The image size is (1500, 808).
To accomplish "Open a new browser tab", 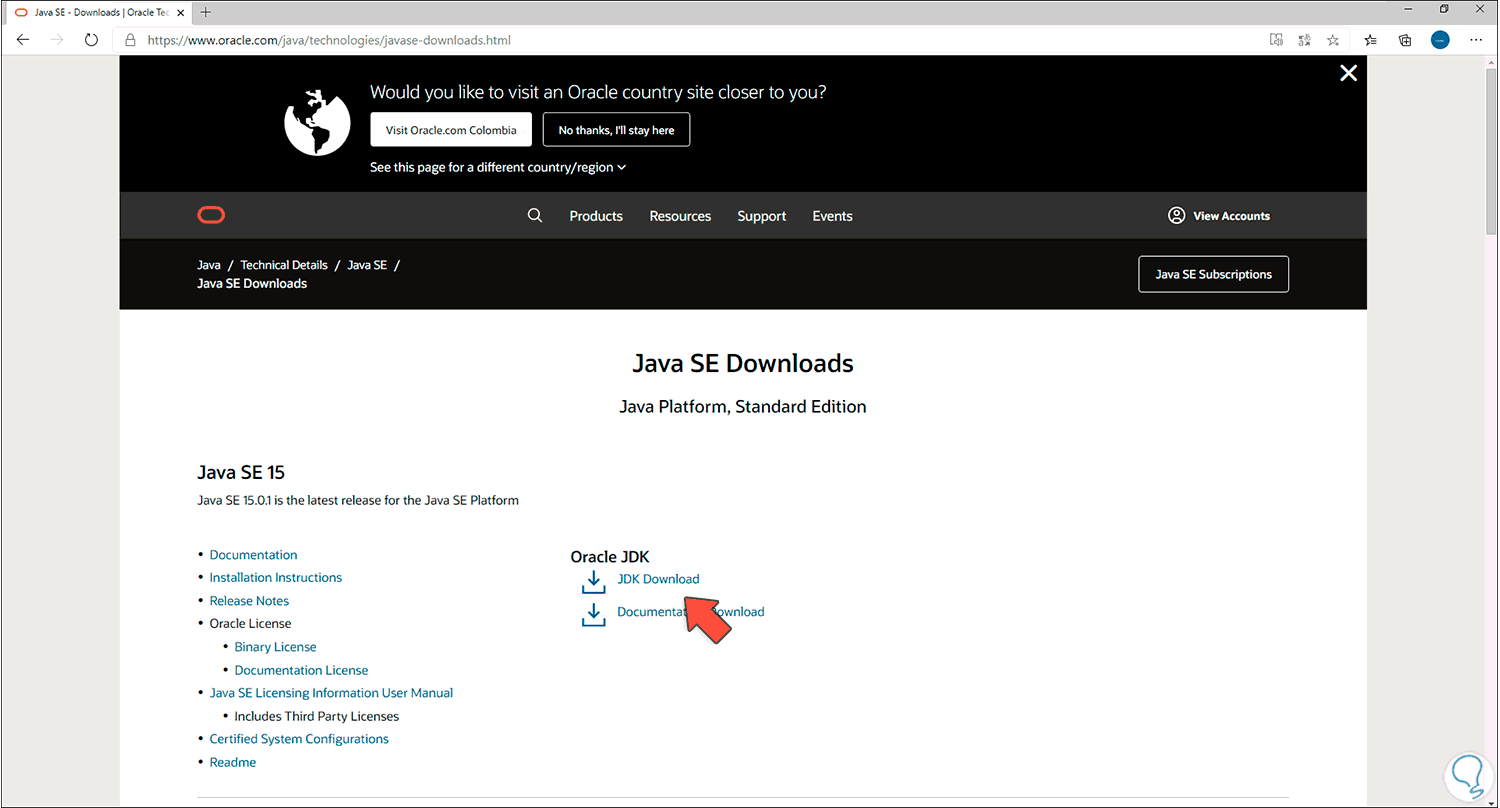I will point(206,12).
